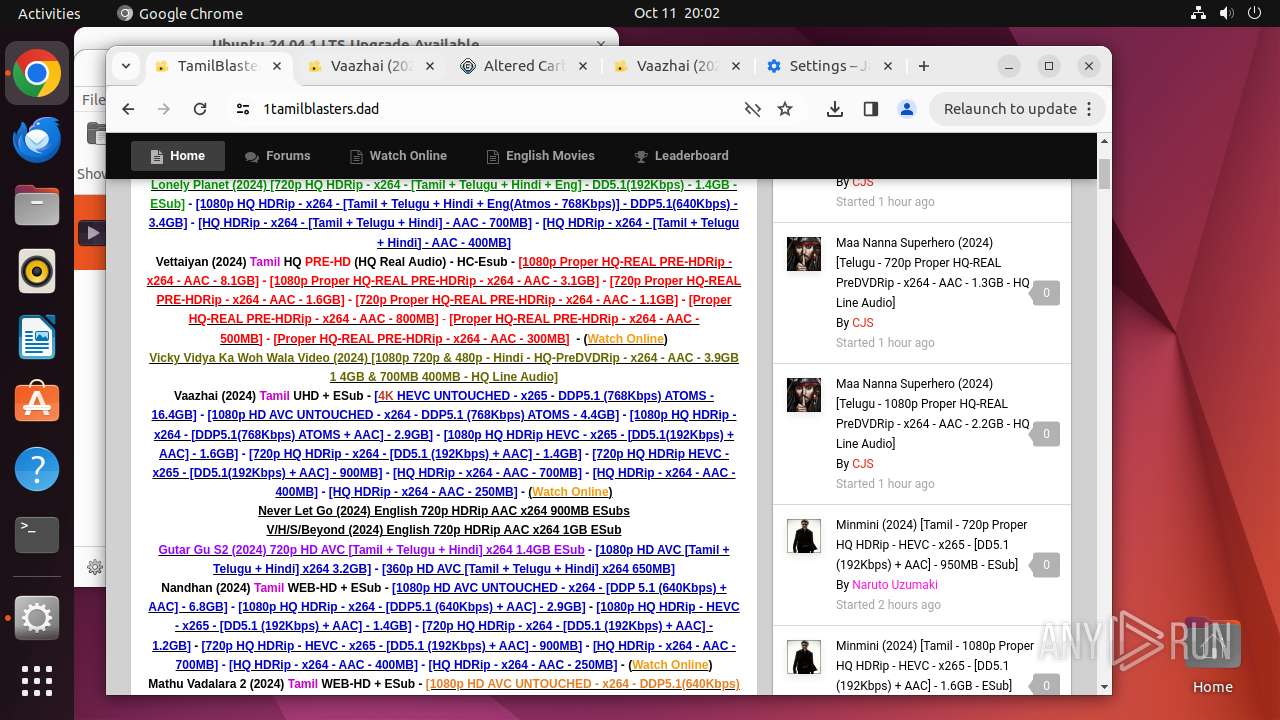Launch Thunderbird mail from the dock
The image size is (1280, 720).
coord(37,140)
